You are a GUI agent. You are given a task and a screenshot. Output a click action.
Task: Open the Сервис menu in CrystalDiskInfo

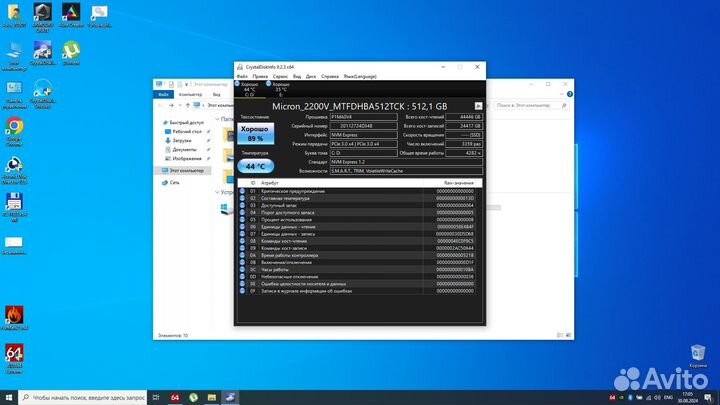click(x=280, y=76)
